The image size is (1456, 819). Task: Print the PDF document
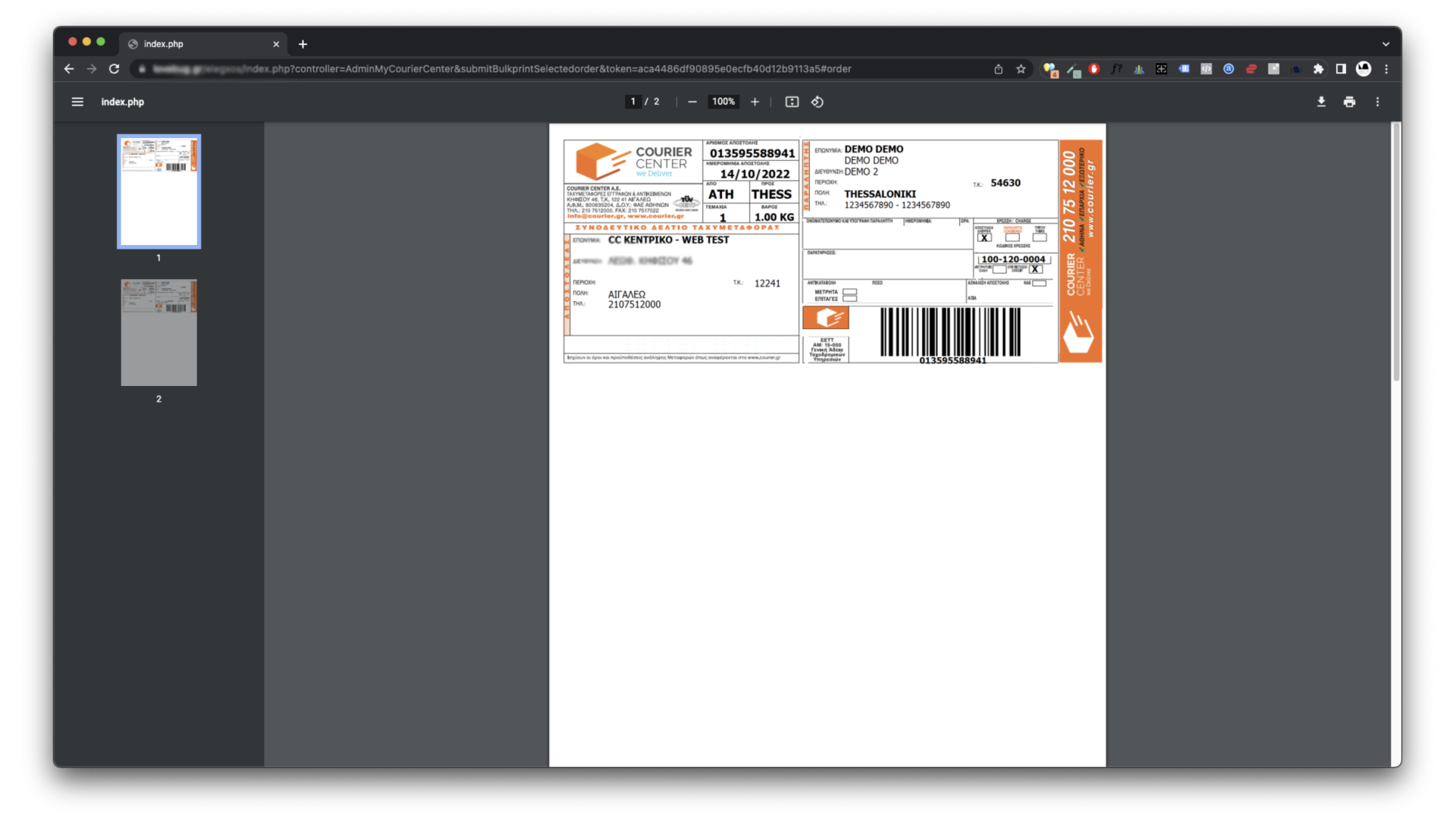pos(1349,102)
